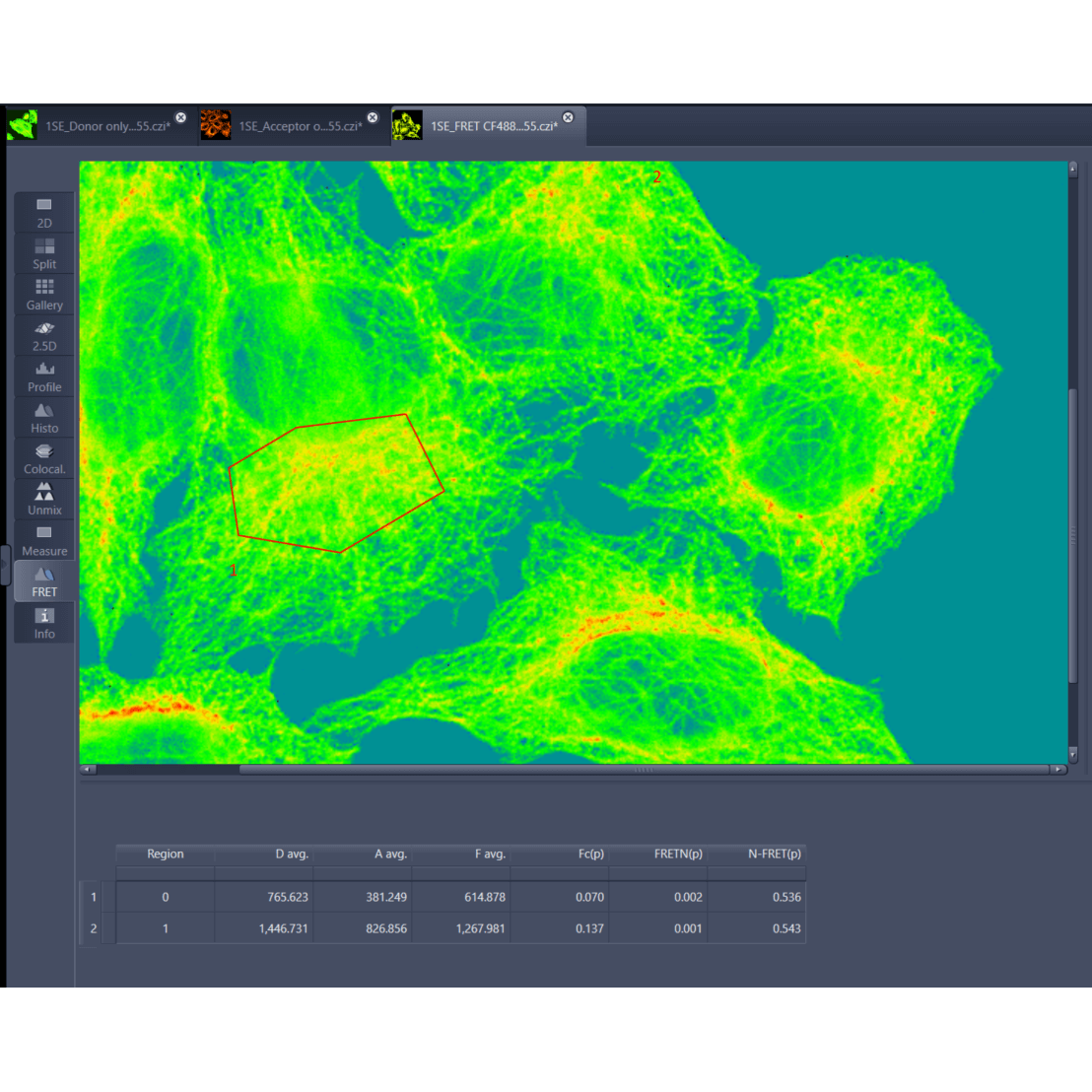The image size is (1092, 1092).
Task: Click the horizontal scrollbar right arrow
Action: point(1058,770)
